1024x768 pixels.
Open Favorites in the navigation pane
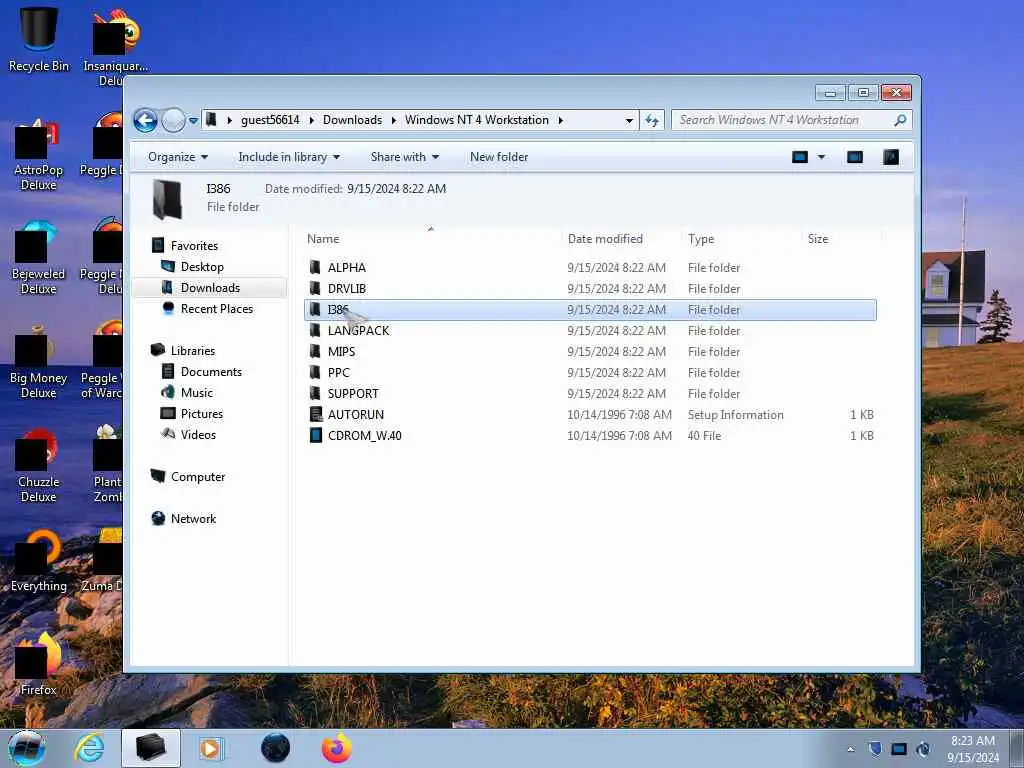[x=194, y=246]
